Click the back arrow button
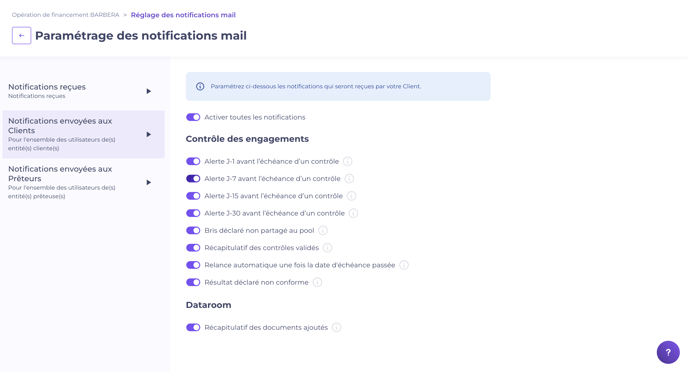This screenshot has width=688, height=372. (22, 36)
